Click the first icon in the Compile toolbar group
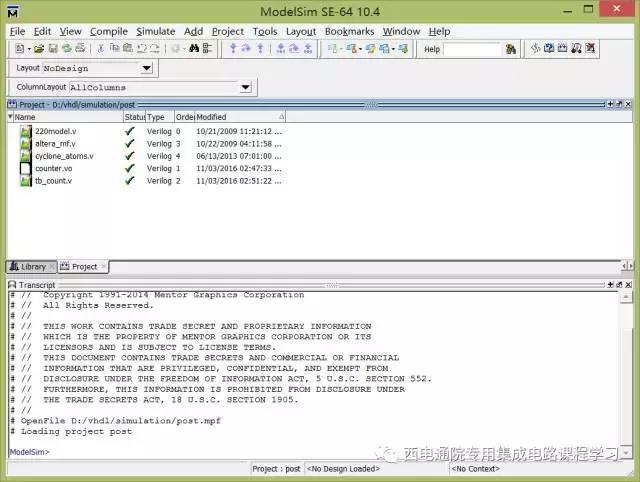640x482 pixels. 333,49
